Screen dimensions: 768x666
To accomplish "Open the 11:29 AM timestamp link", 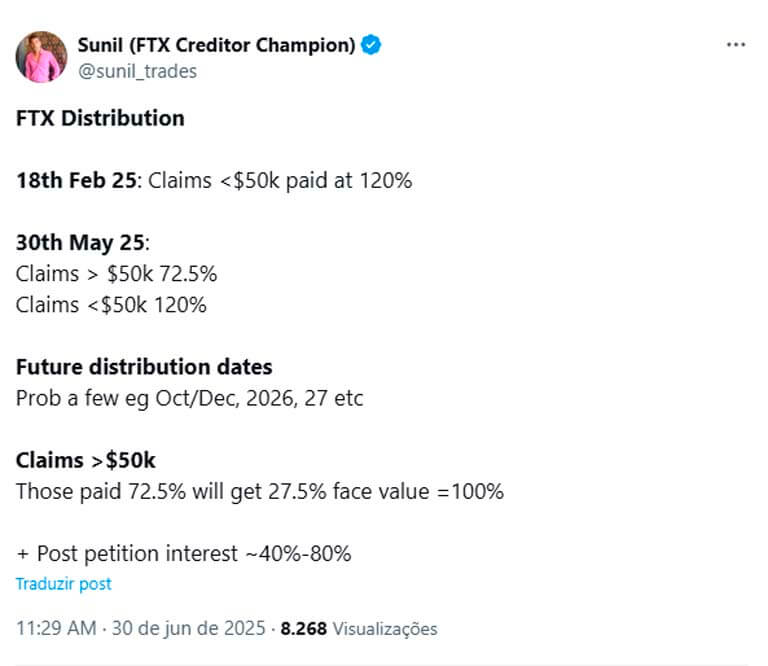I will click(56, 628).
